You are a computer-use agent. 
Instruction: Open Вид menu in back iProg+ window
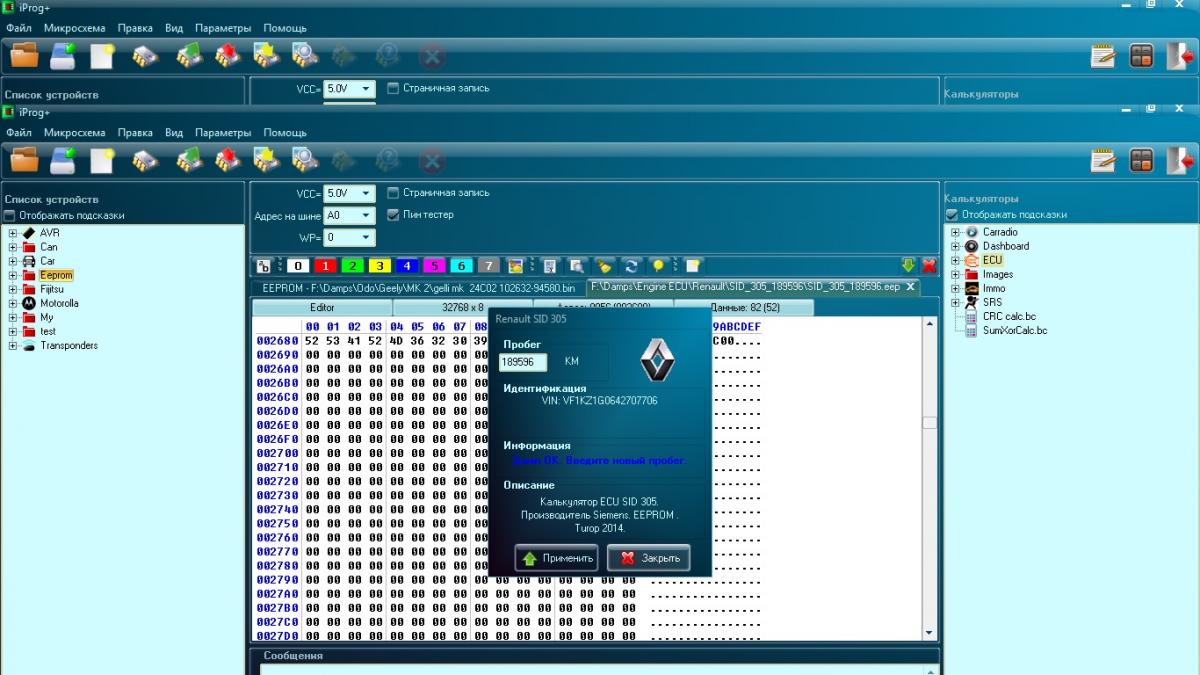tap(174, 28)
